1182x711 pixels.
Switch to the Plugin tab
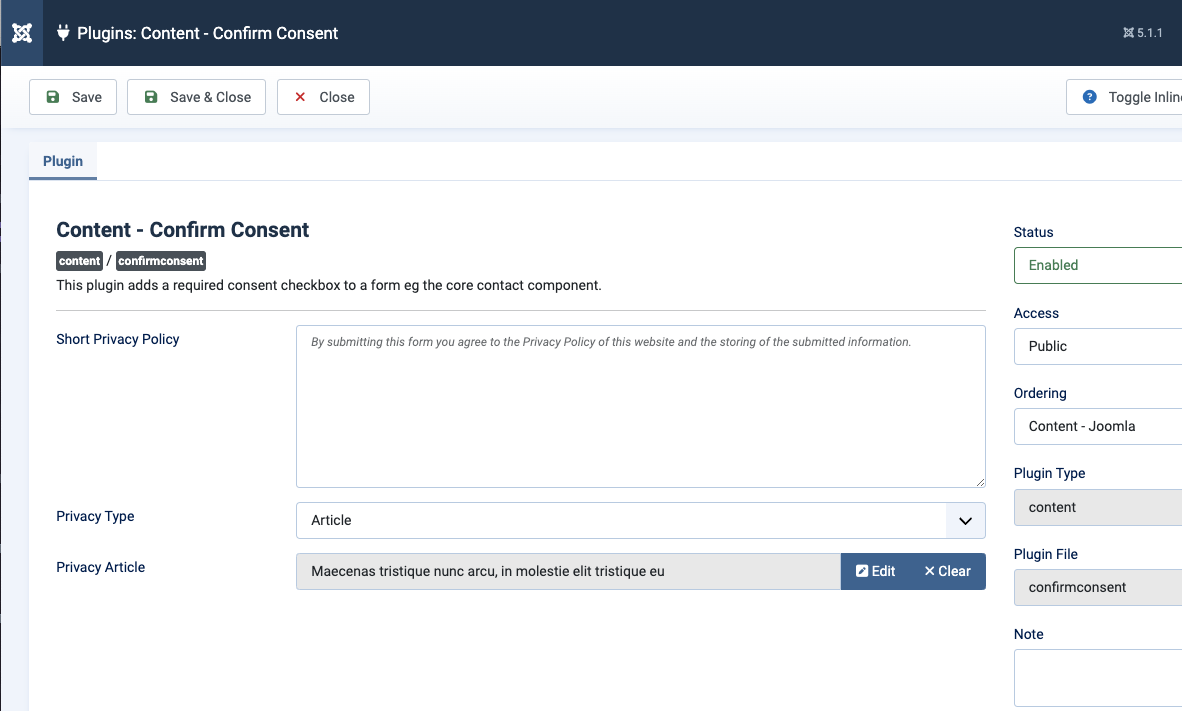[63, 161]
